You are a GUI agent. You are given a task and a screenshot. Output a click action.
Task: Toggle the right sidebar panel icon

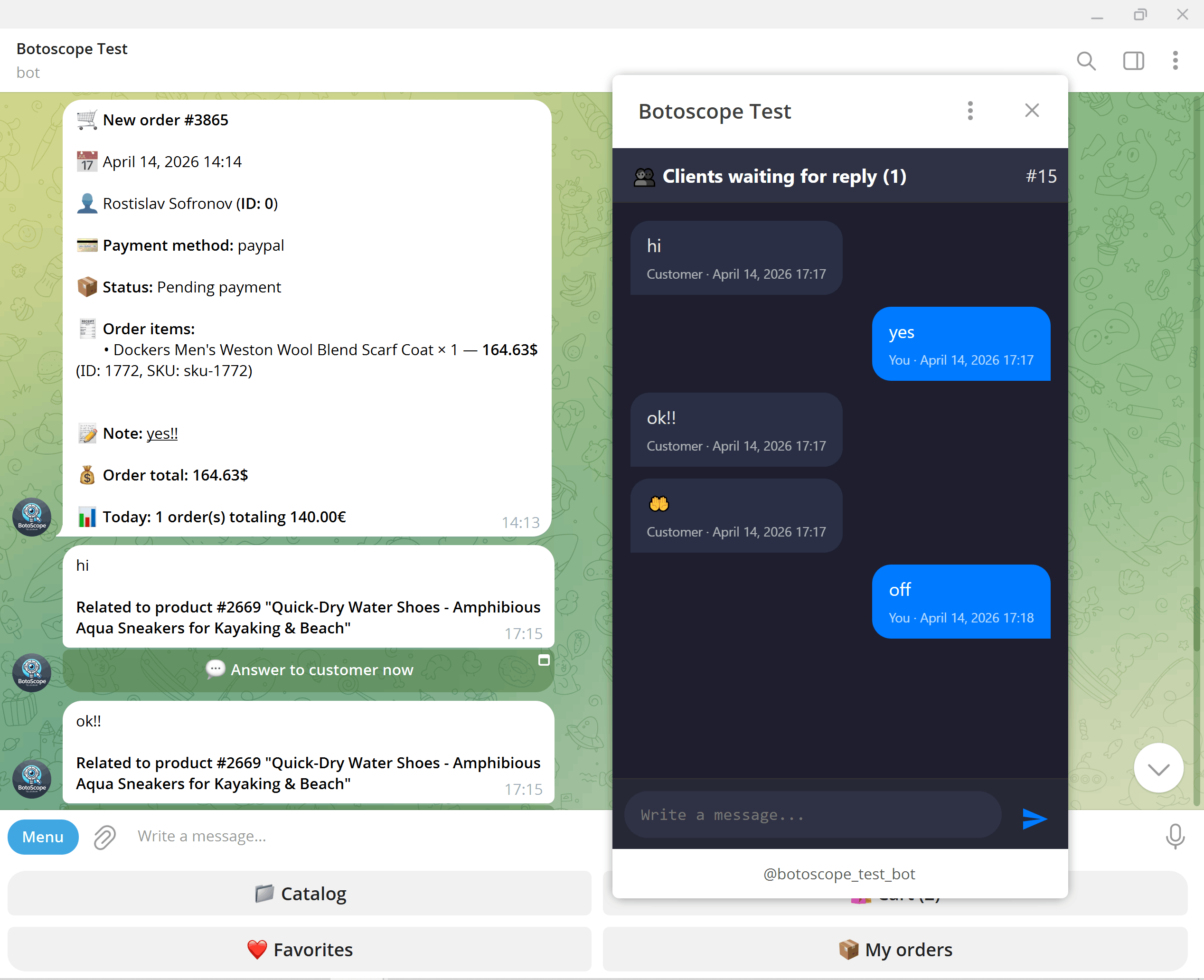(1133, 60)
